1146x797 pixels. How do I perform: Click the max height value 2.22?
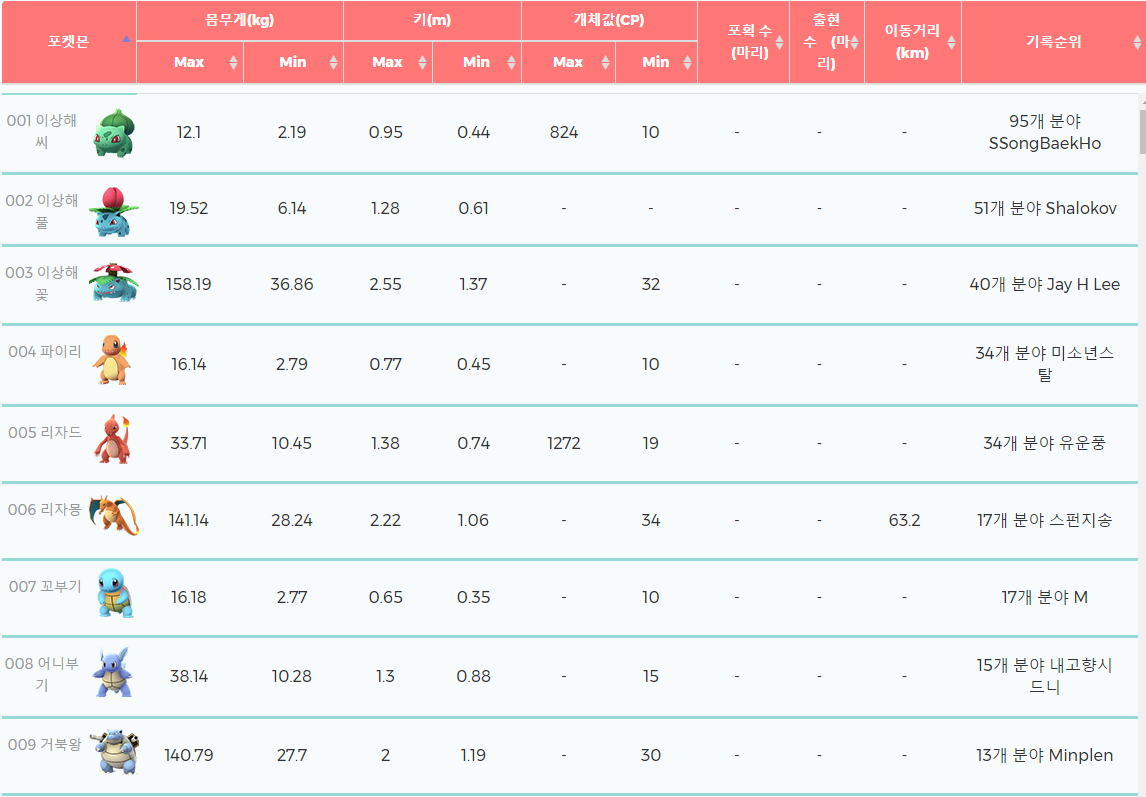click(x=385, y=521)
